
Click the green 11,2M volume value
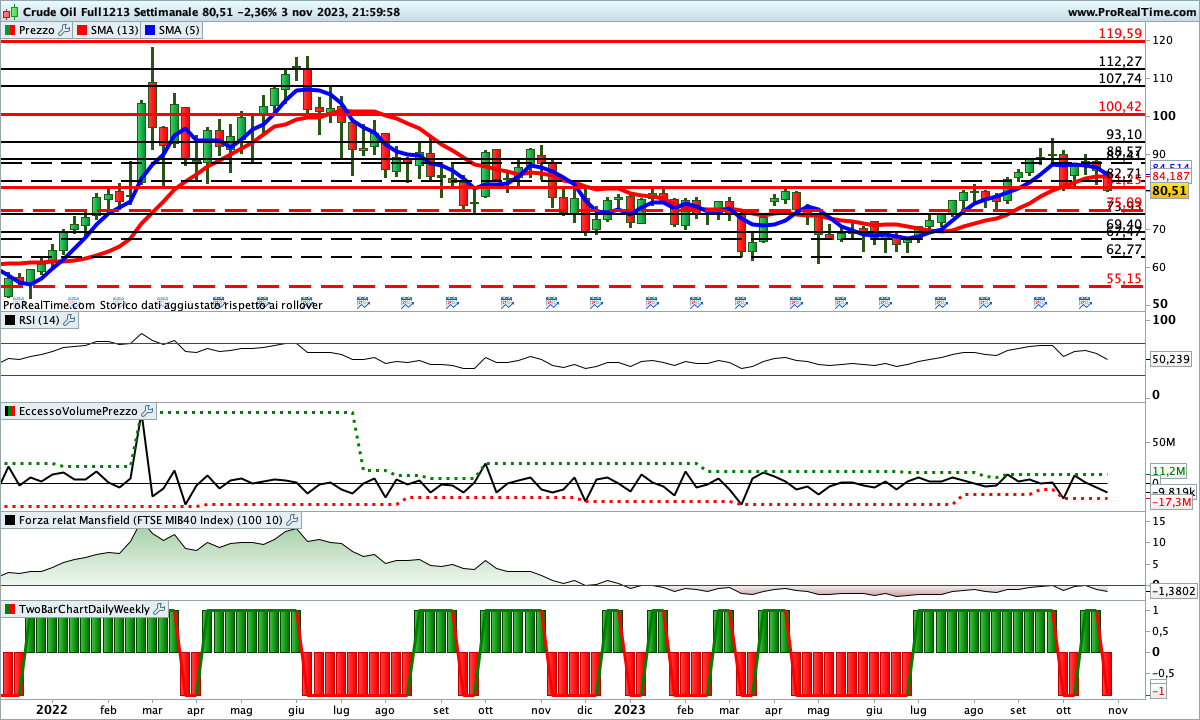tap(1168, 470)
